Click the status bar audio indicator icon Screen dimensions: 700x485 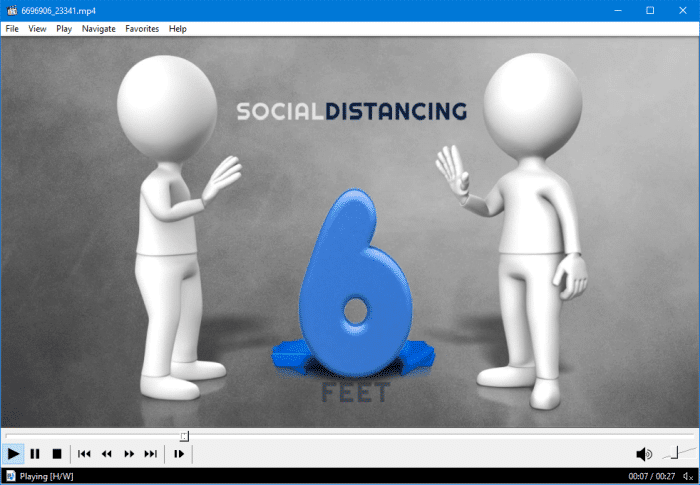pyautogui.click(x=688, y=476)
